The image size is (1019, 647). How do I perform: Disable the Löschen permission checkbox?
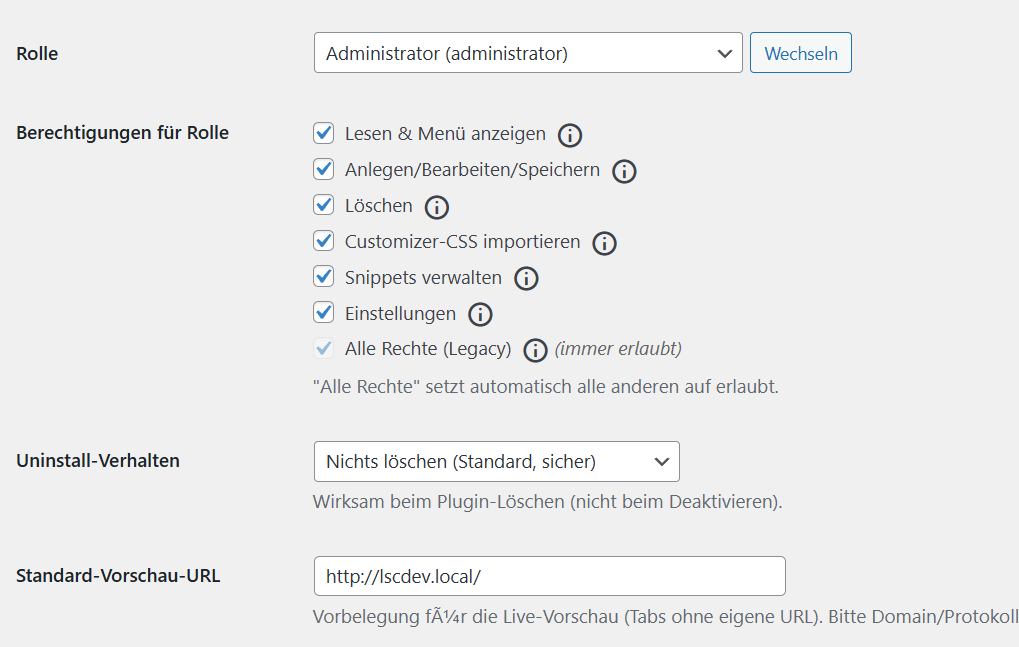click(x=323, y=205)
